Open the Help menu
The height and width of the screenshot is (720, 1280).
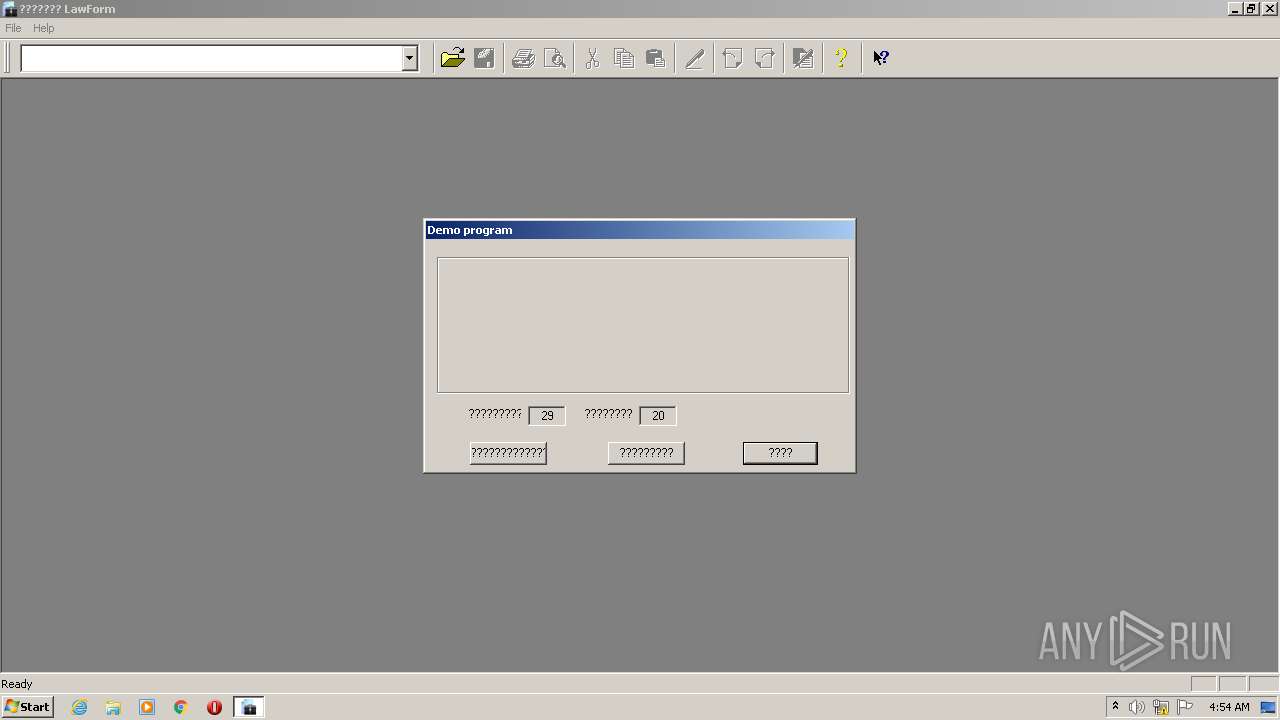43,28
